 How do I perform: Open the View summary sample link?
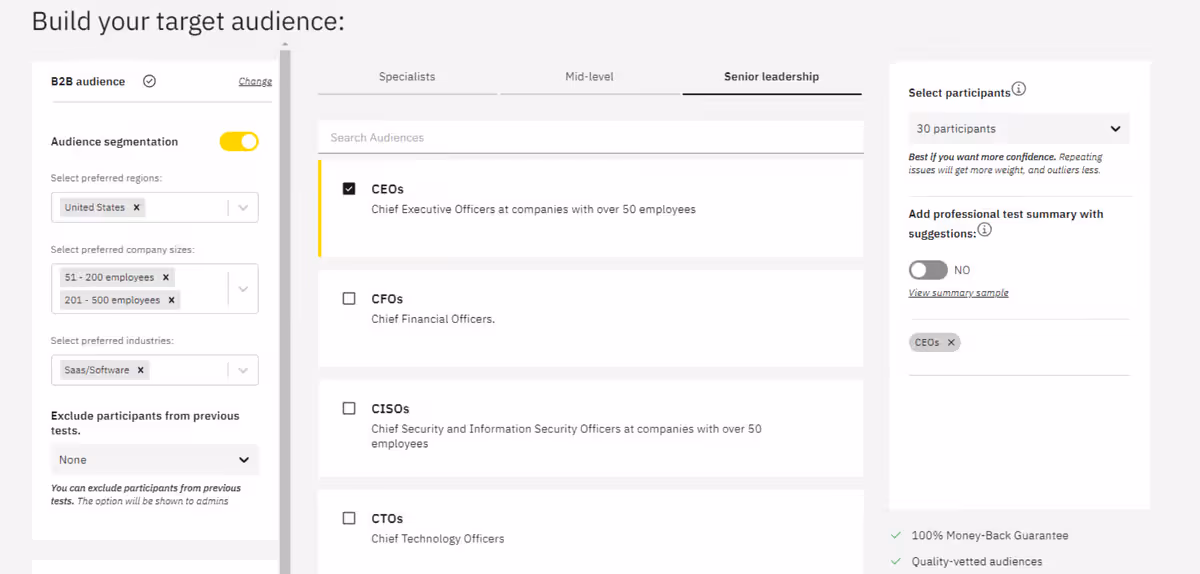coord(958,293)
